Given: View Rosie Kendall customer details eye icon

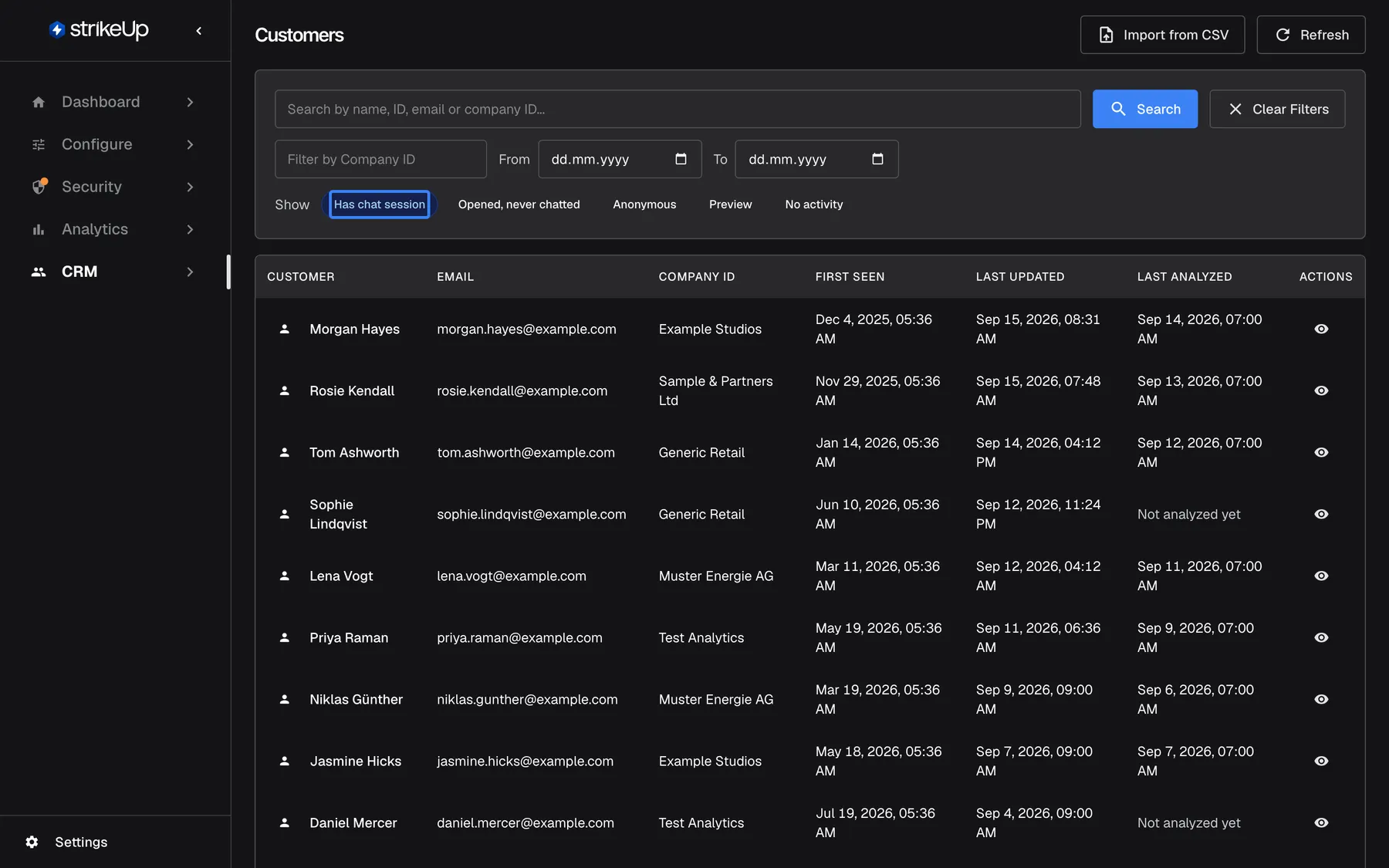Looking at the screenshot, I should (x=1321, y=390).
